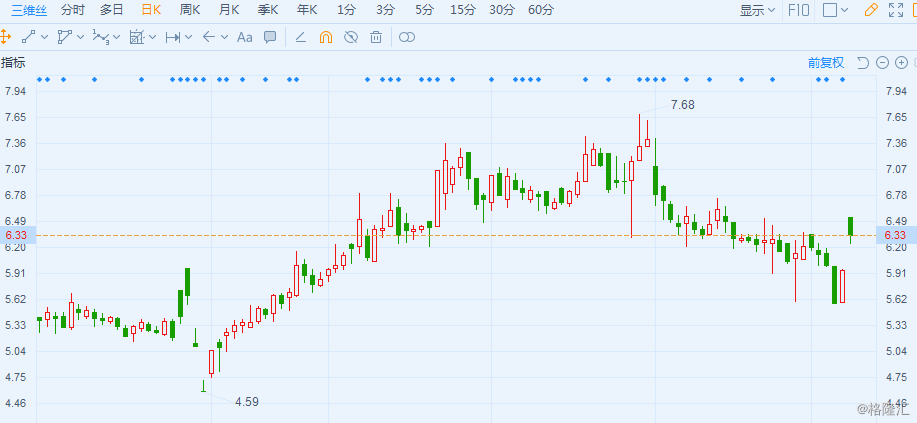This screenshot has width=917, height=423.
Task: Zoom out chart with minus icon
Action: point(882,63)
